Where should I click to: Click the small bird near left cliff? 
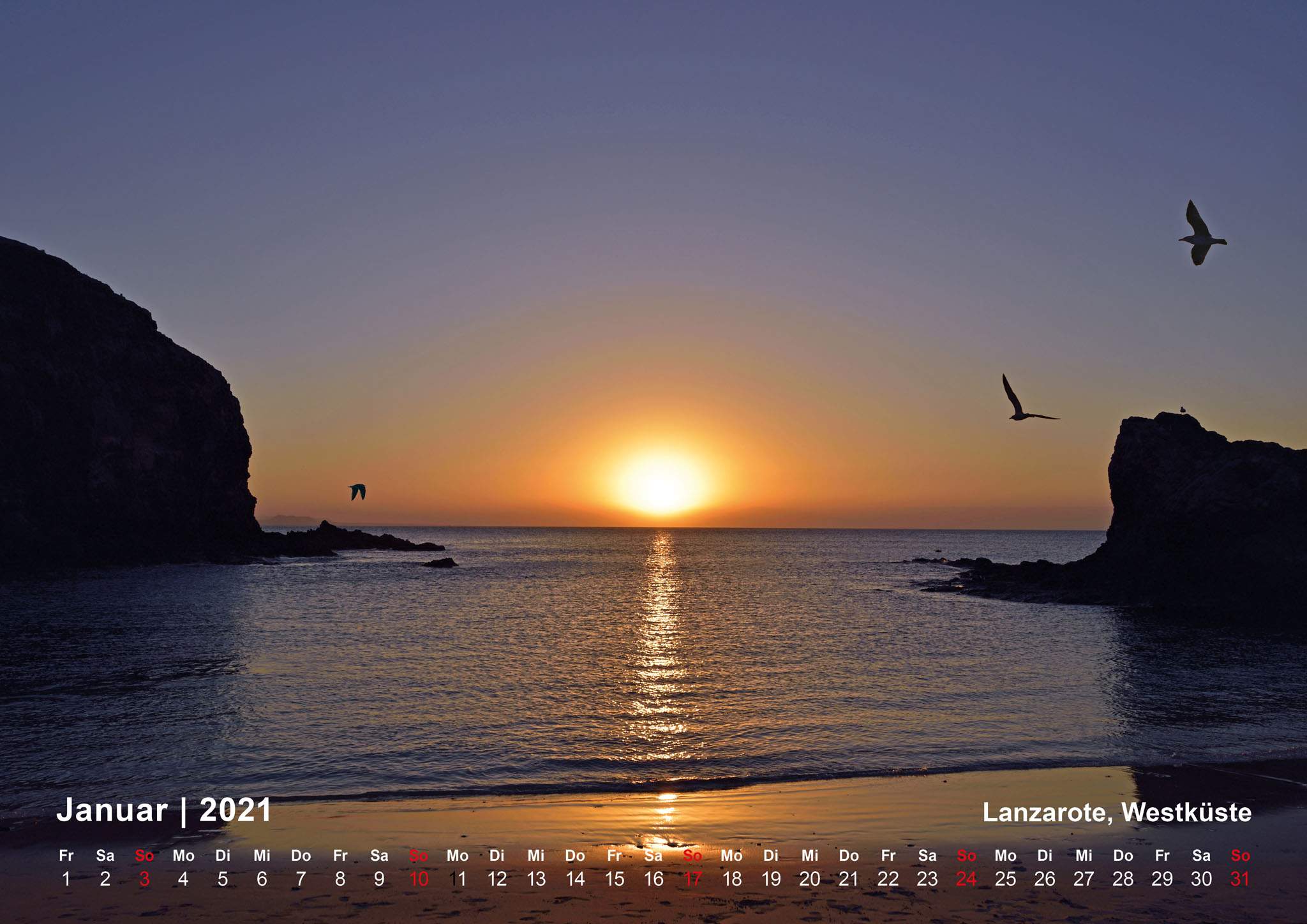pyautogui.click(x=357, y=491)
